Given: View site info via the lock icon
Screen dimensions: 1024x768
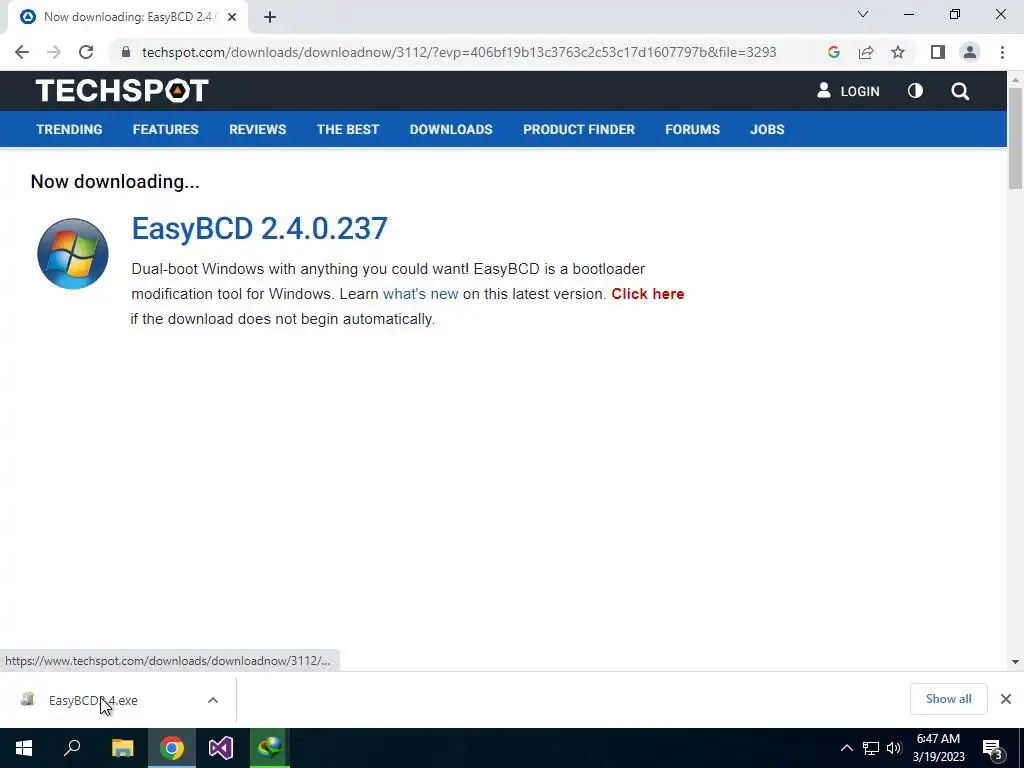Looking at the screenshot, I should pos(126,52).
